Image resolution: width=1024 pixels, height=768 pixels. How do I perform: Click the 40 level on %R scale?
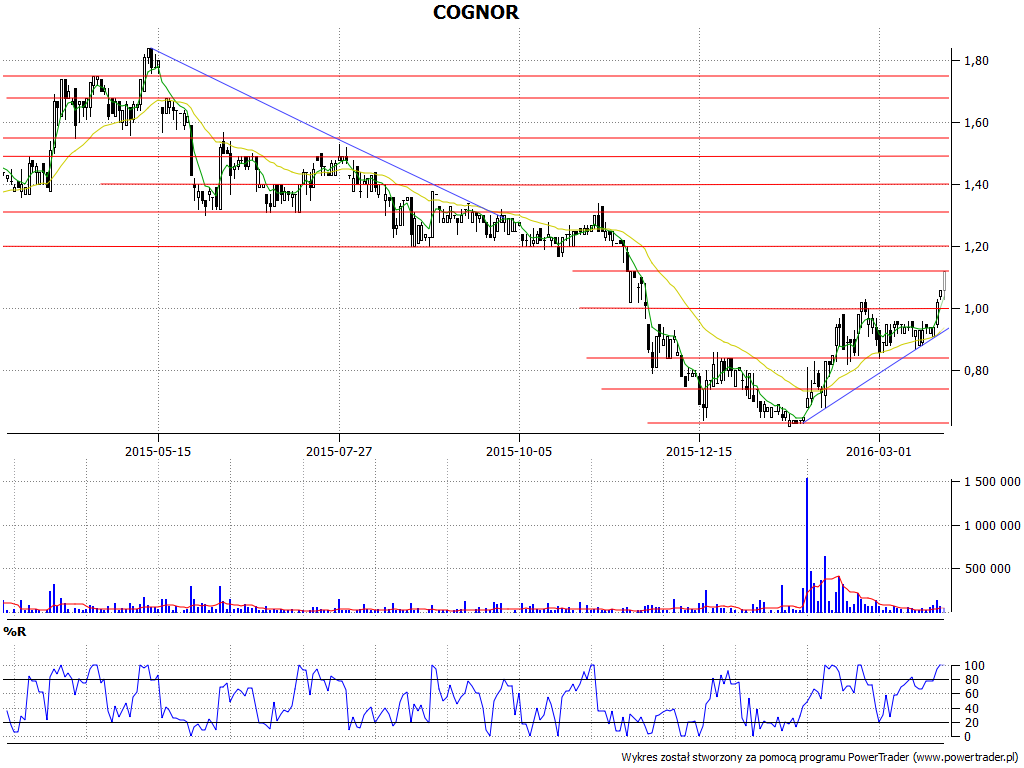(x=972, y=709)
